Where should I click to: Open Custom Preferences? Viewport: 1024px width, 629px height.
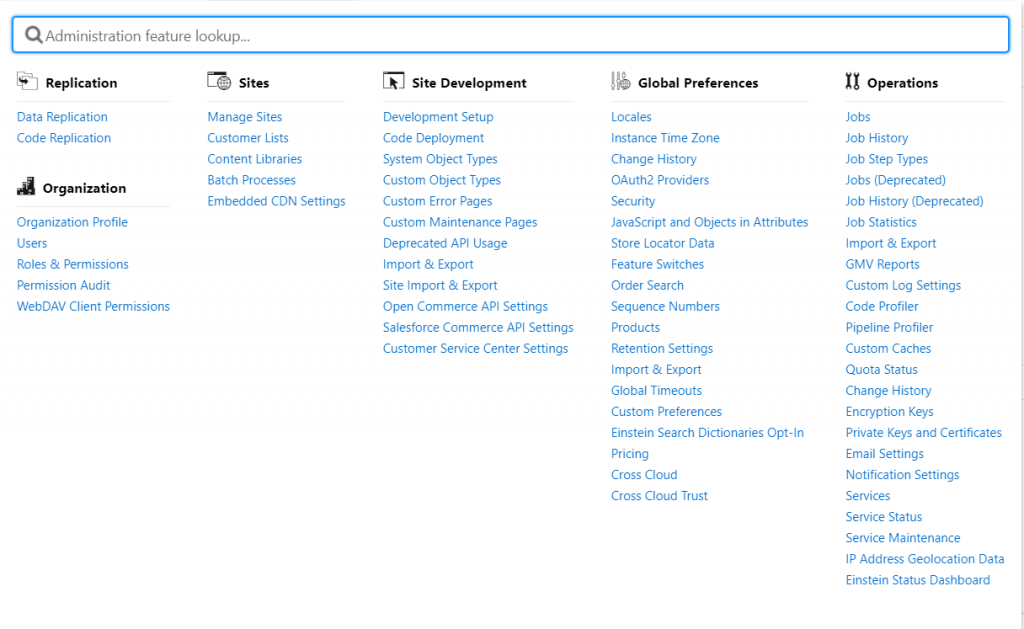click(667, 411)
